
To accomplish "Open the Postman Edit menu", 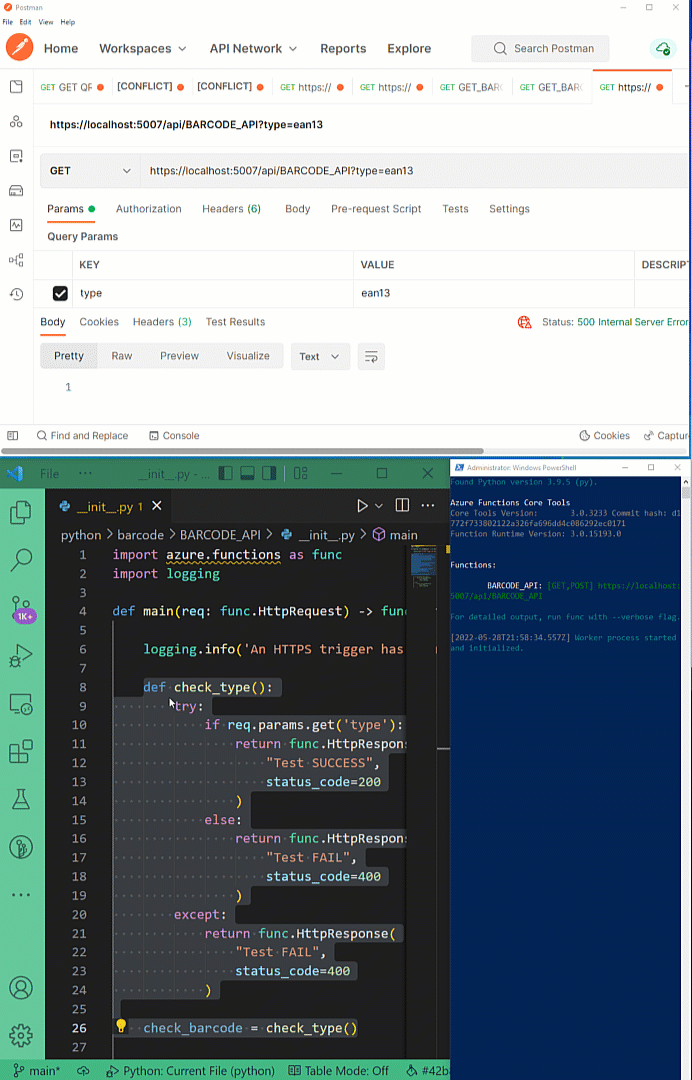I will (25, 22).
